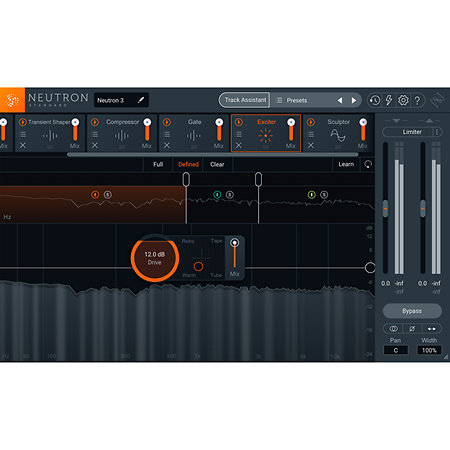Bypass the yellow-green high band

coord(311,195)
